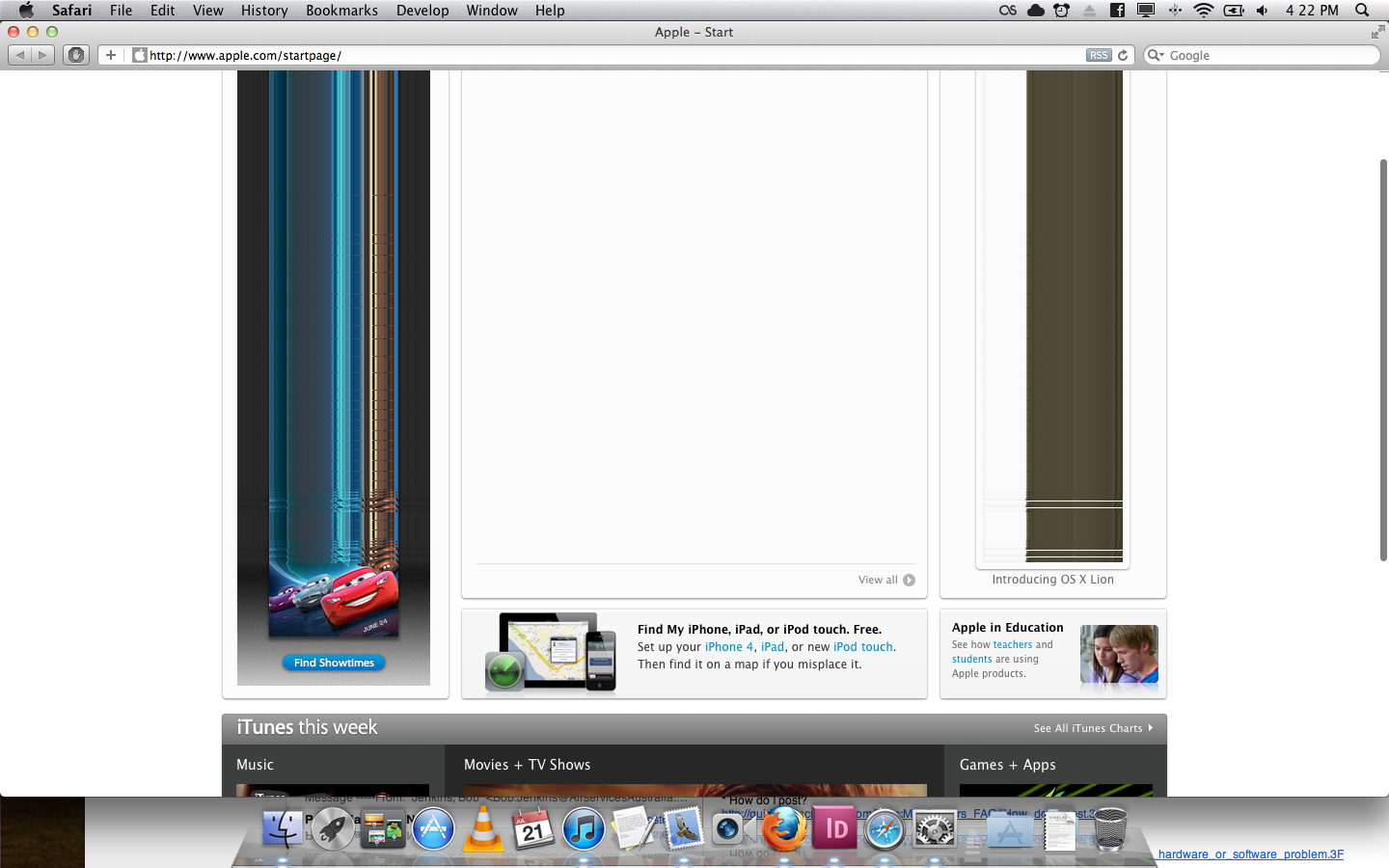The height and width of the screenshot is (868, 1389).
Task: Add bookmark using the plus button
Action: click(111, 55)
